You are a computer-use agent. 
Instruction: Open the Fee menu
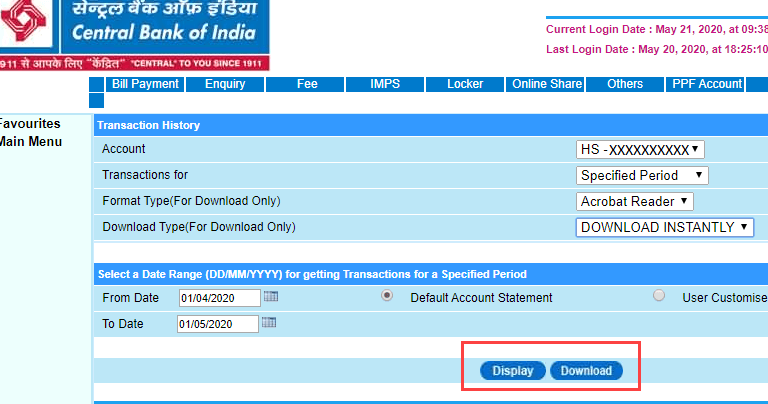[x=307, y=84]
